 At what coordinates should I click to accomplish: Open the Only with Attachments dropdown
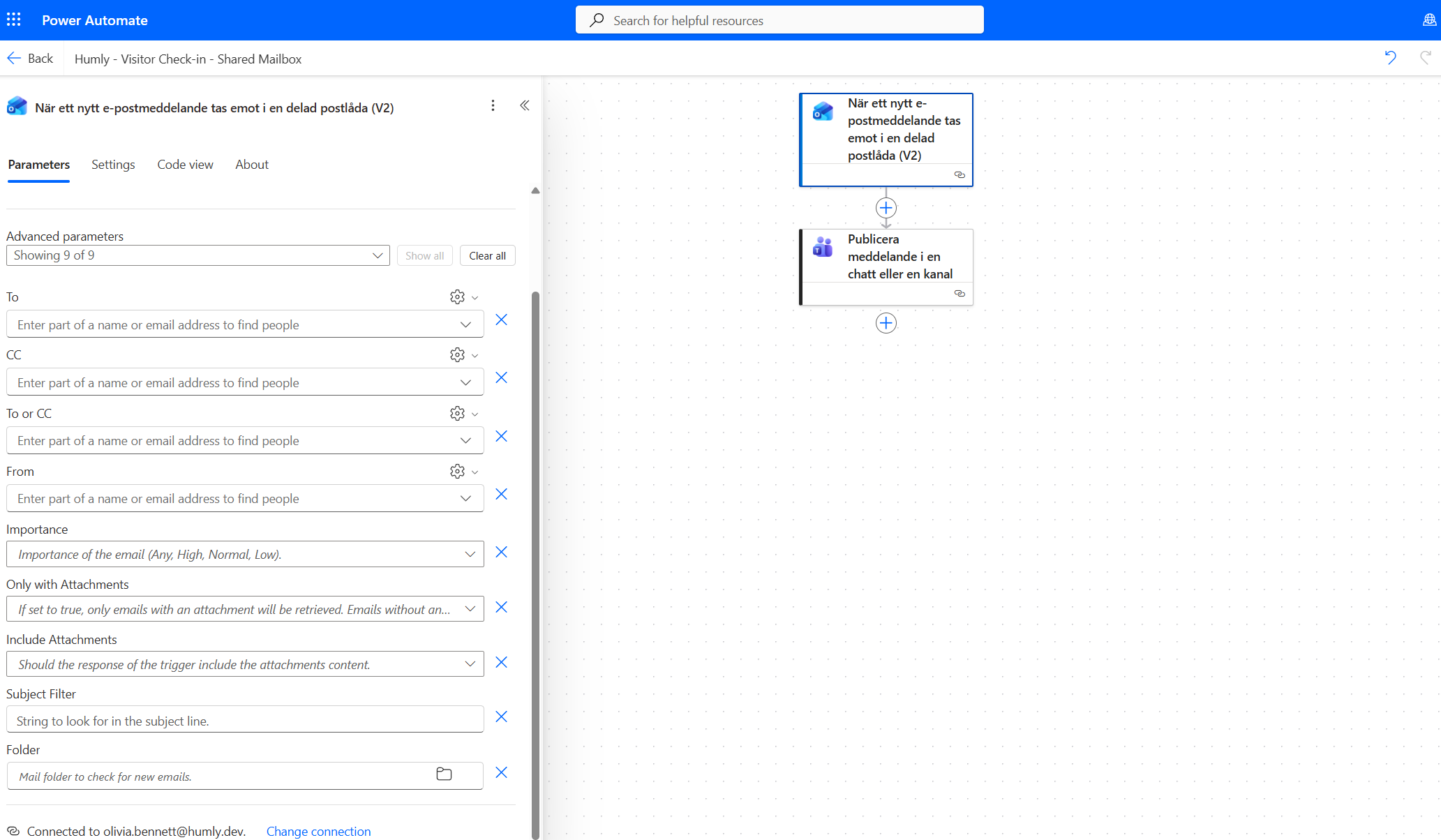(245, 609)
